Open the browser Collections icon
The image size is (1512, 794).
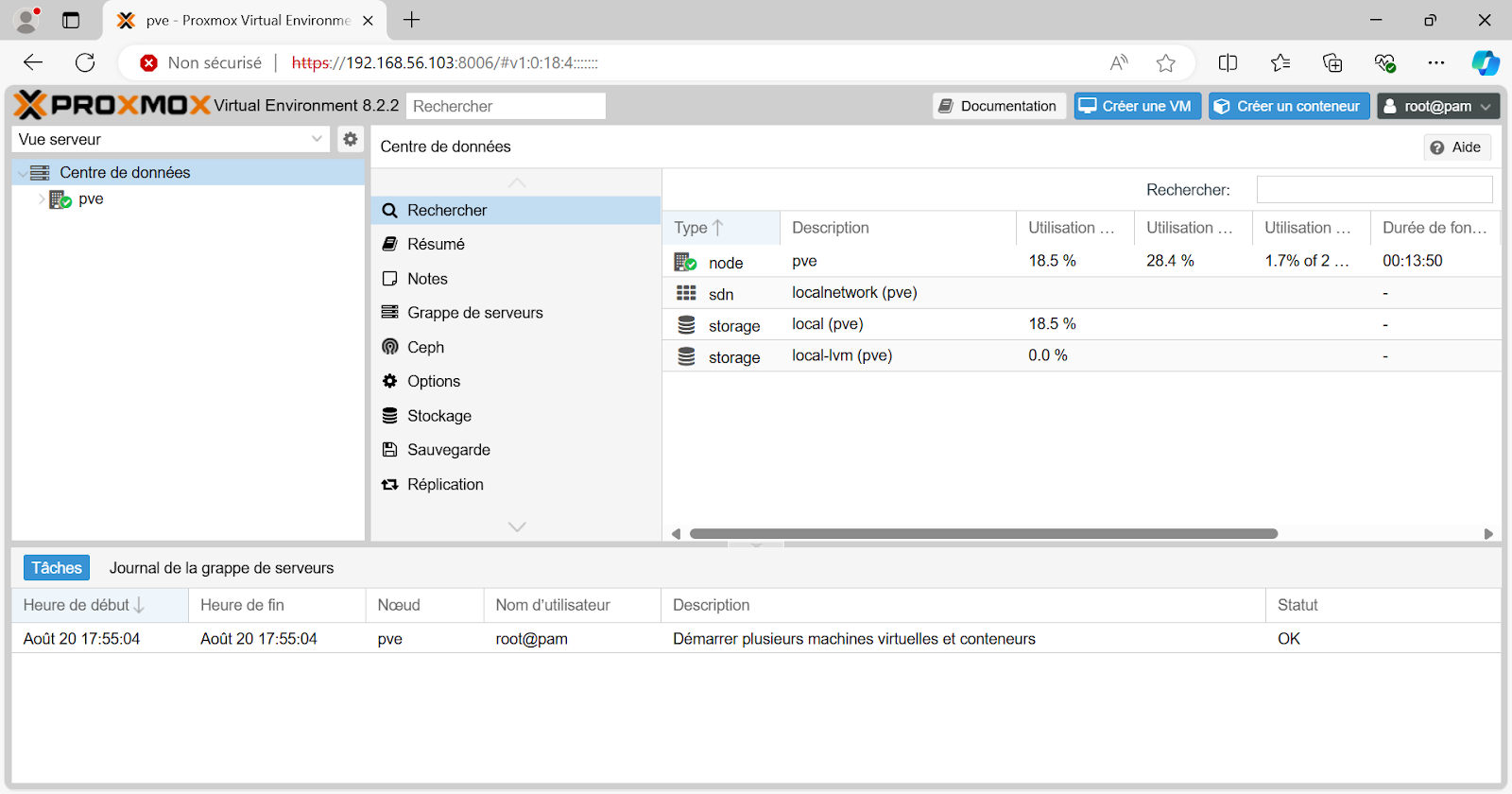pyautogui.click(x=1332, y=63)
